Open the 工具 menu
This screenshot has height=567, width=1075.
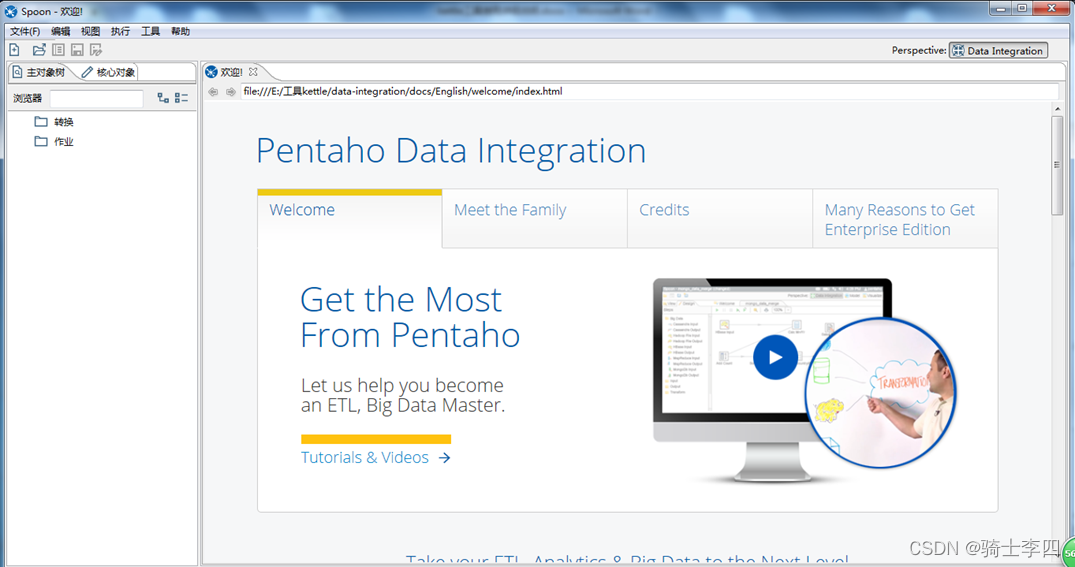[150, 32]
